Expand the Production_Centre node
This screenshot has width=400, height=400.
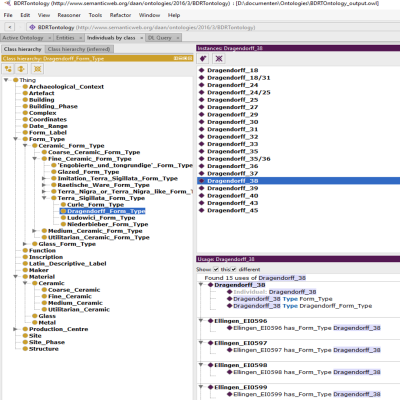15,329
